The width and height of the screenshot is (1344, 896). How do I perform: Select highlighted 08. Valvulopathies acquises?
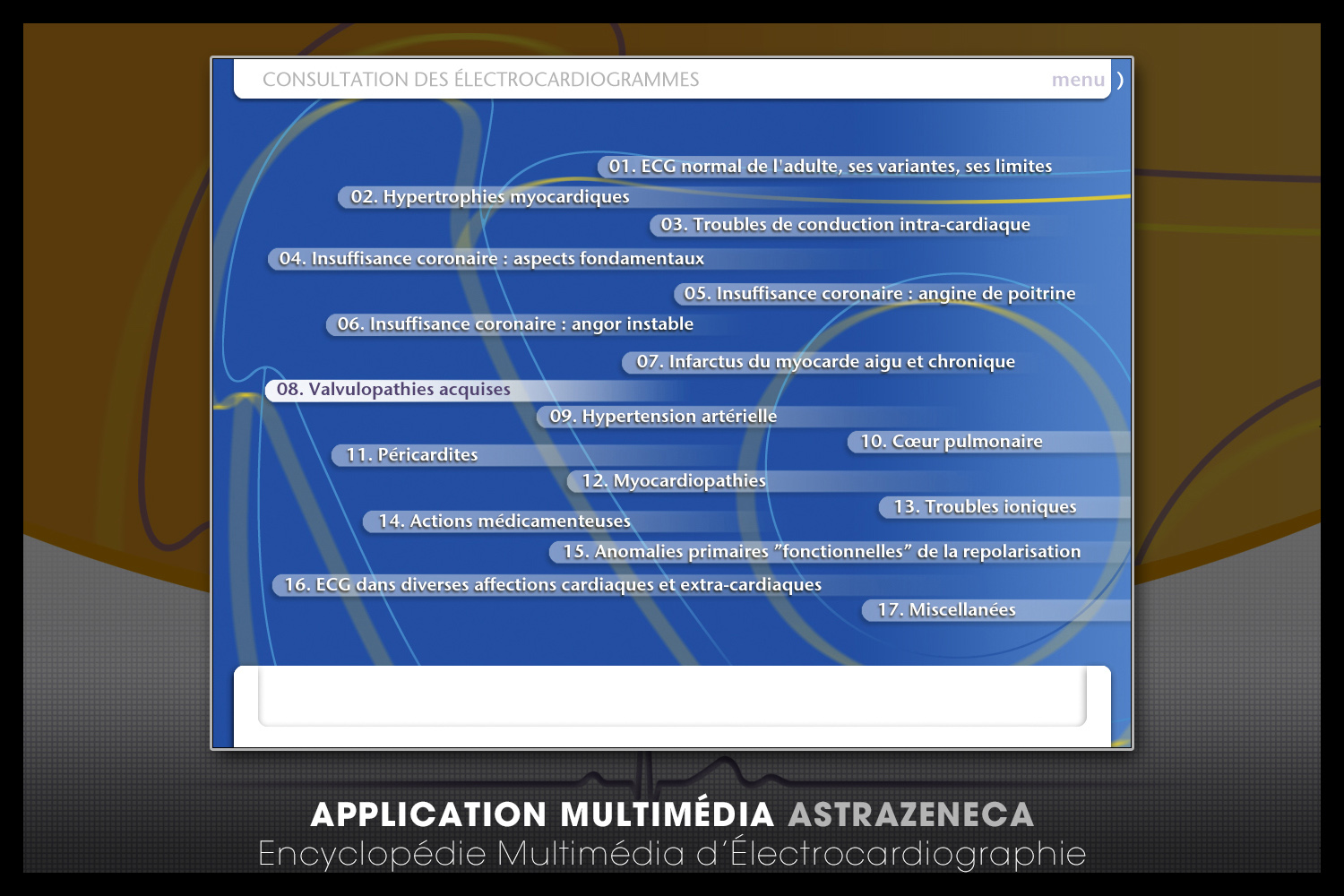[393, 390]
